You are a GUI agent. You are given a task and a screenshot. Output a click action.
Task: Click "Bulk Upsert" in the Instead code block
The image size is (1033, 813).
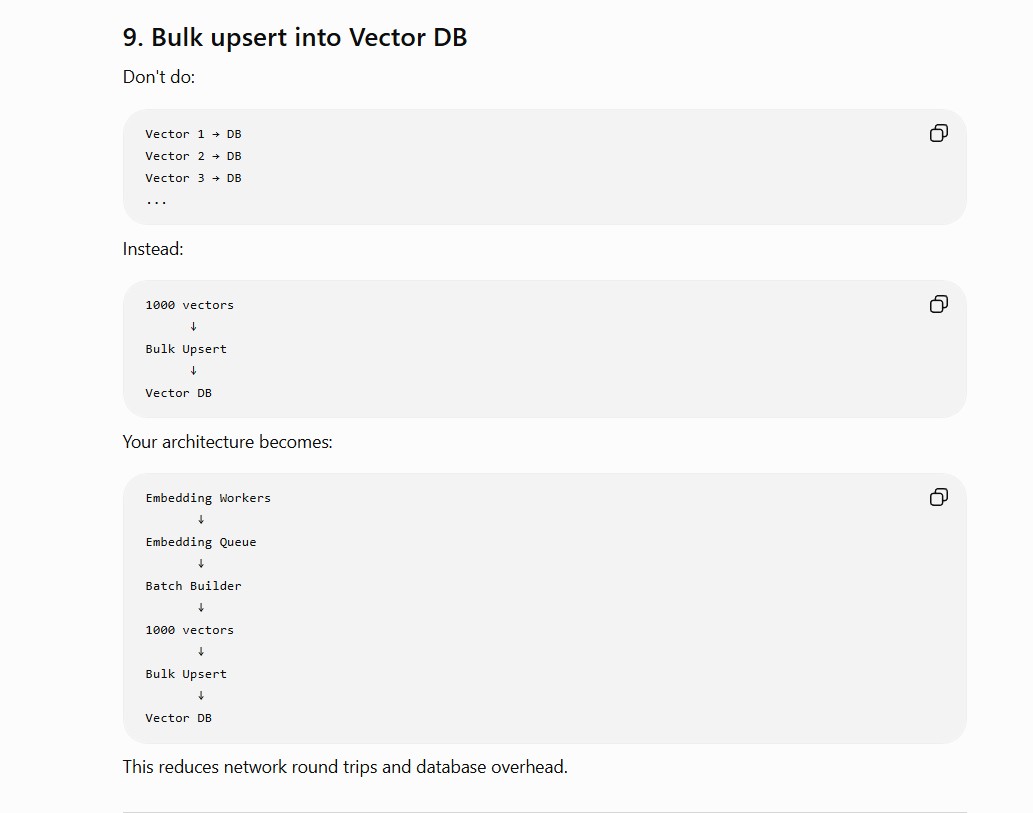[186, 349]
